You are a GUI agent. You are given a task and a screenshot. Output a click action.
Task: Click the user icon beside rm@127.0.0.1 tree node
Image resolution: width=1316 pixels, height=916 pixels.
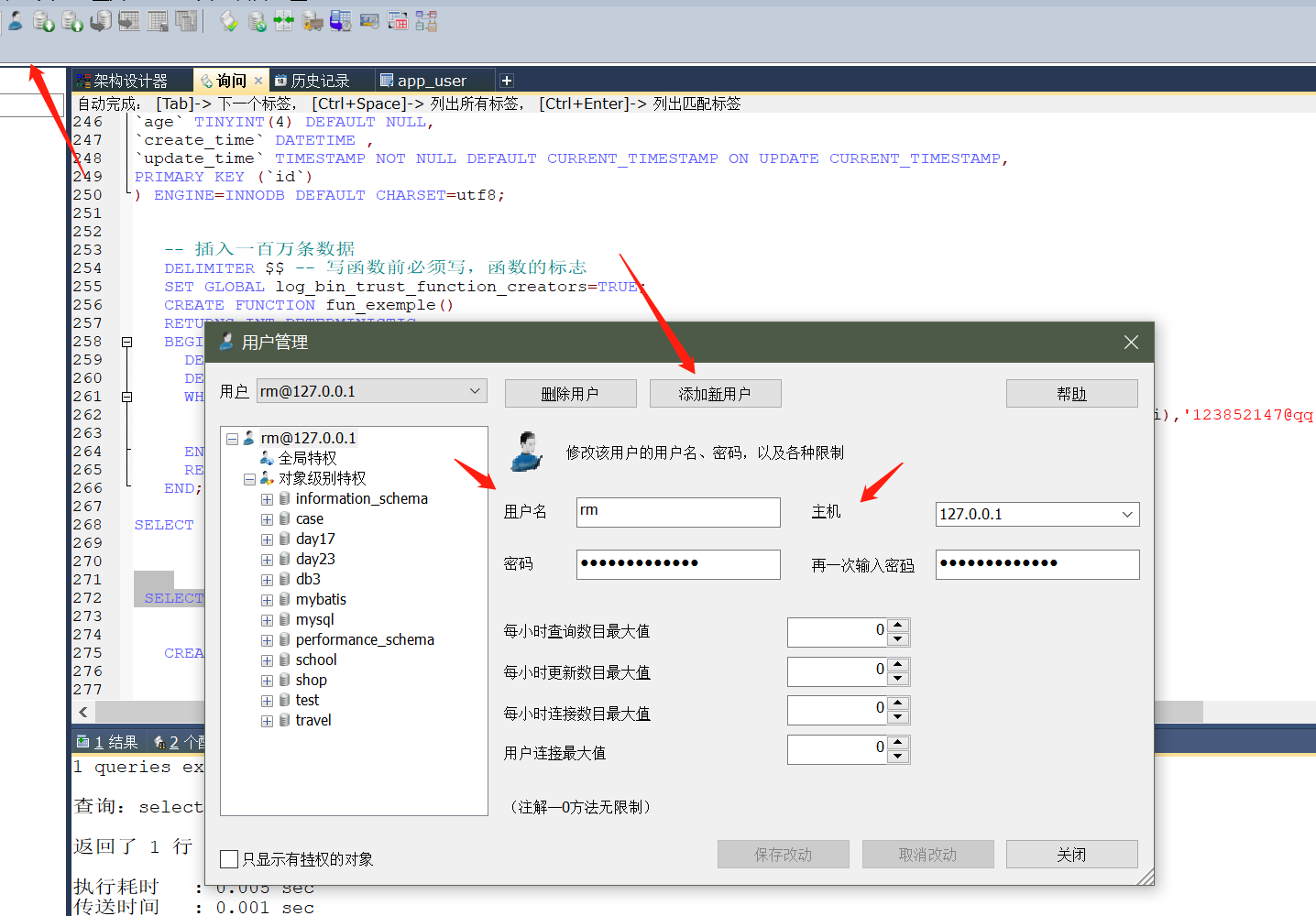coord(249,438)
